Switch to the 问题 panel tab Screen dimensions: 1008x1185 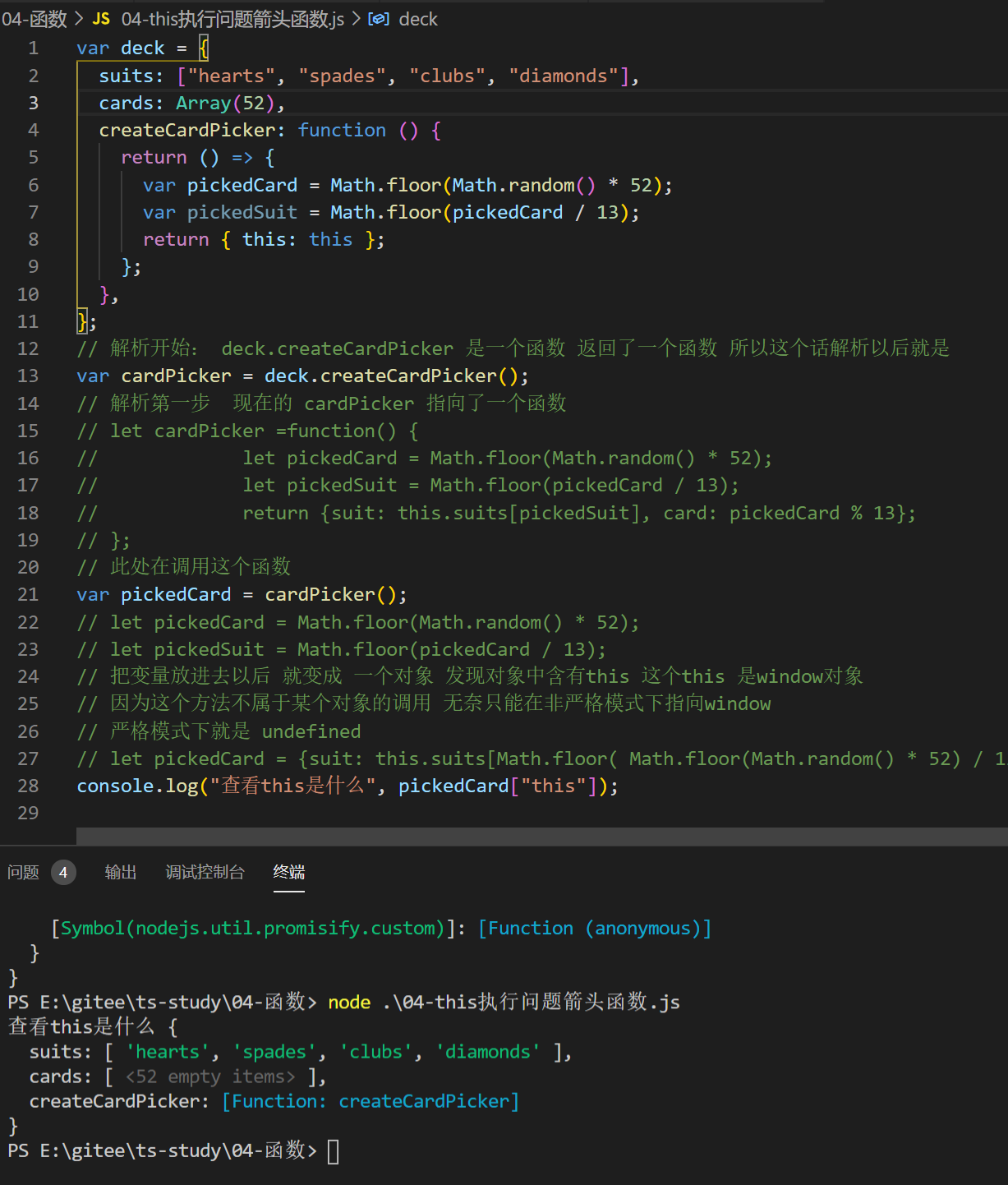click(23, 873)
